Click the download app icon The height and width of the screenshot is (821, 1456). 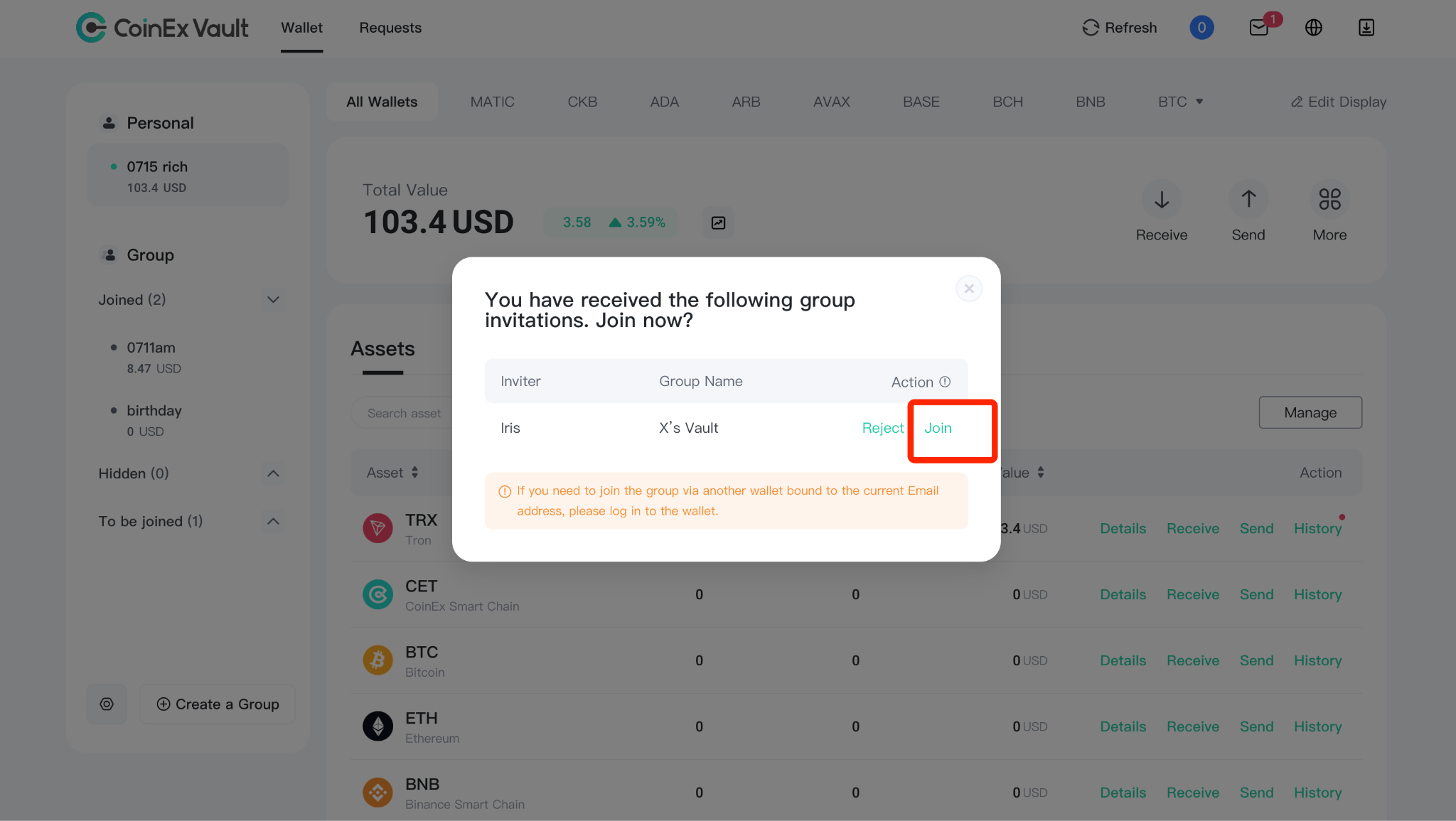point(1366,28)
